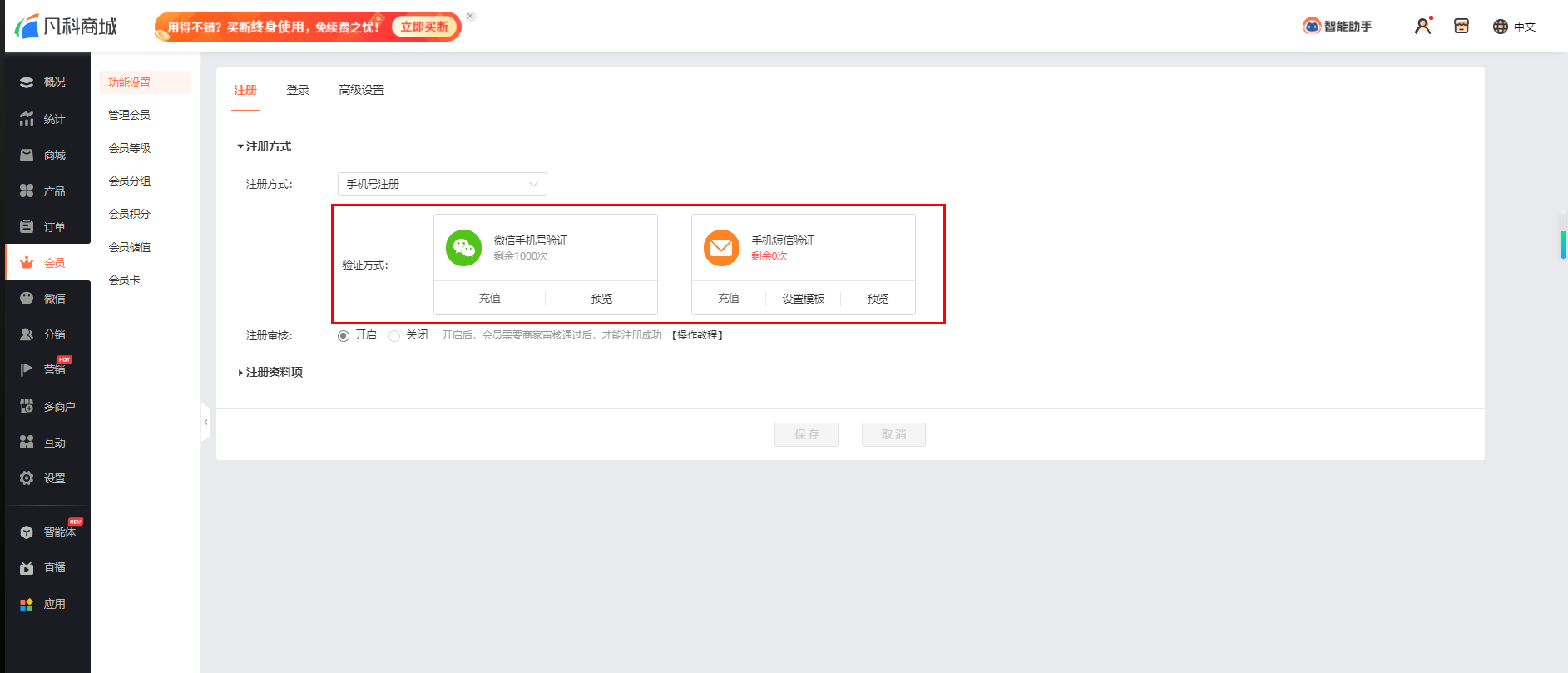Click the 手机短信验证 card title
The width and height of the screenshot is (1568, 673).
784,240
